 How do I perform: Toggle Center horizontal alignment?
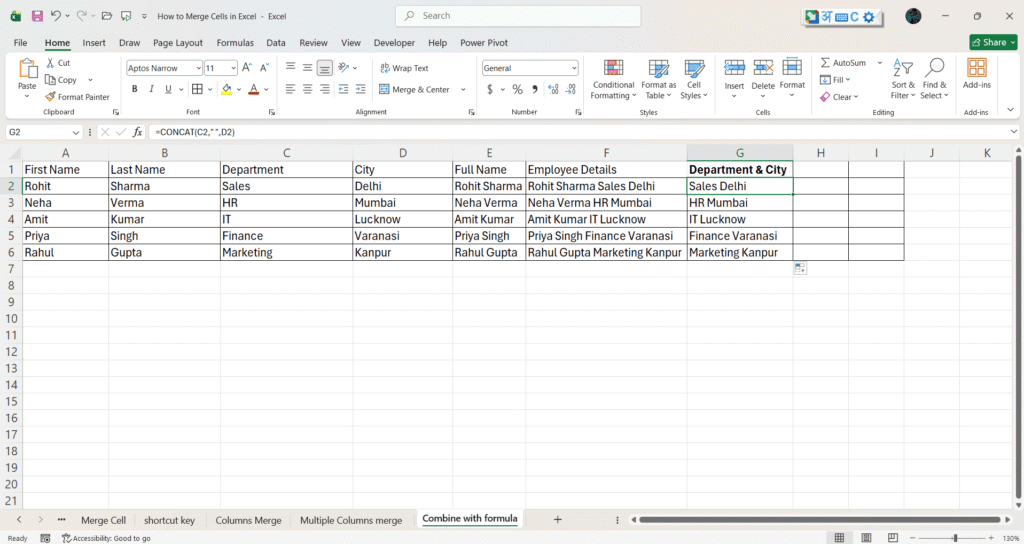pos(308,89)
